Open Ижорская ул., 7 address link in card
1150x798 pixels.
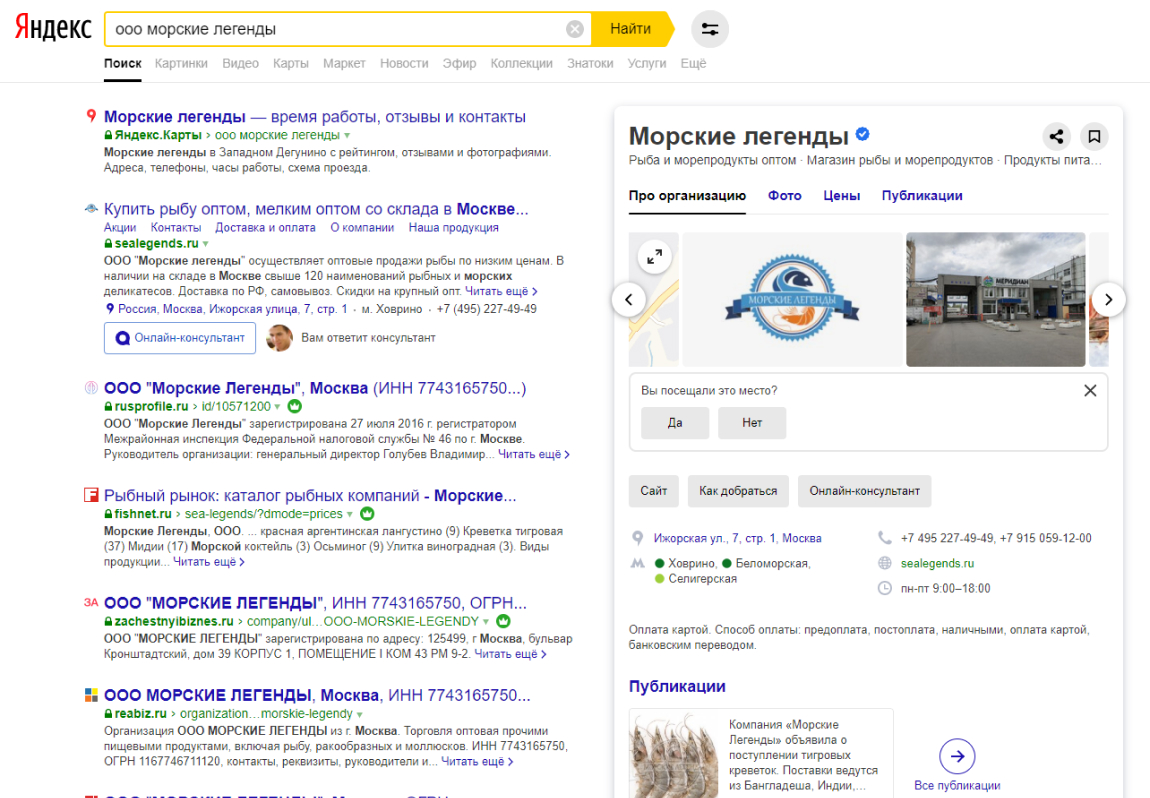(x=737, y=538)
